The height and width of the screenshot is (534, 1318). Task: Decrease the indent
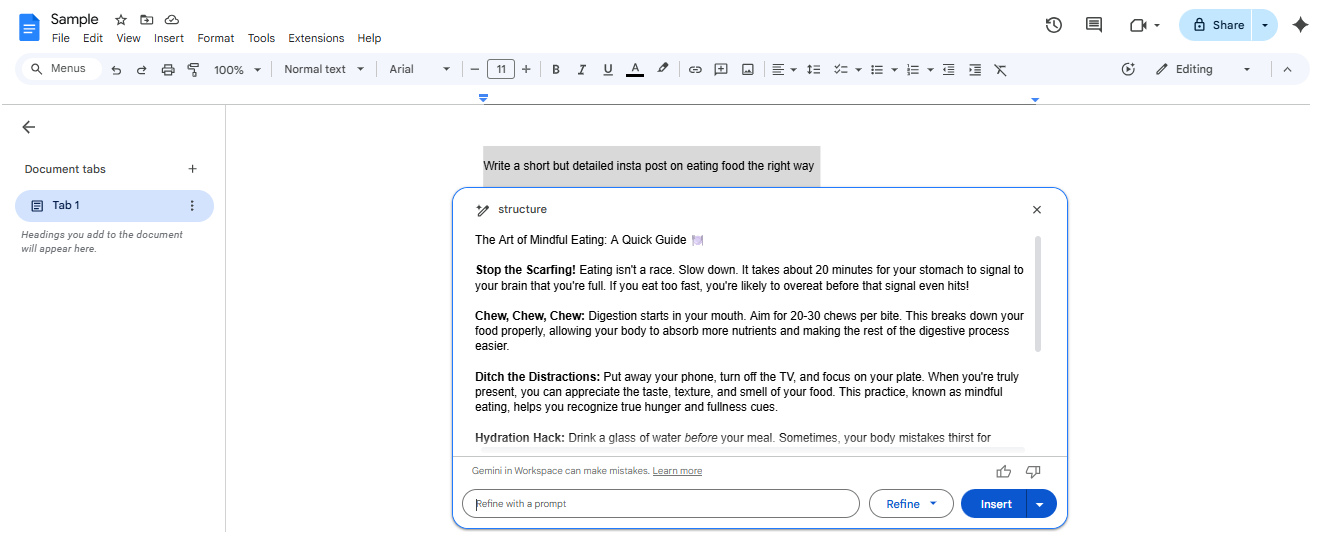(x=948, y=70)
